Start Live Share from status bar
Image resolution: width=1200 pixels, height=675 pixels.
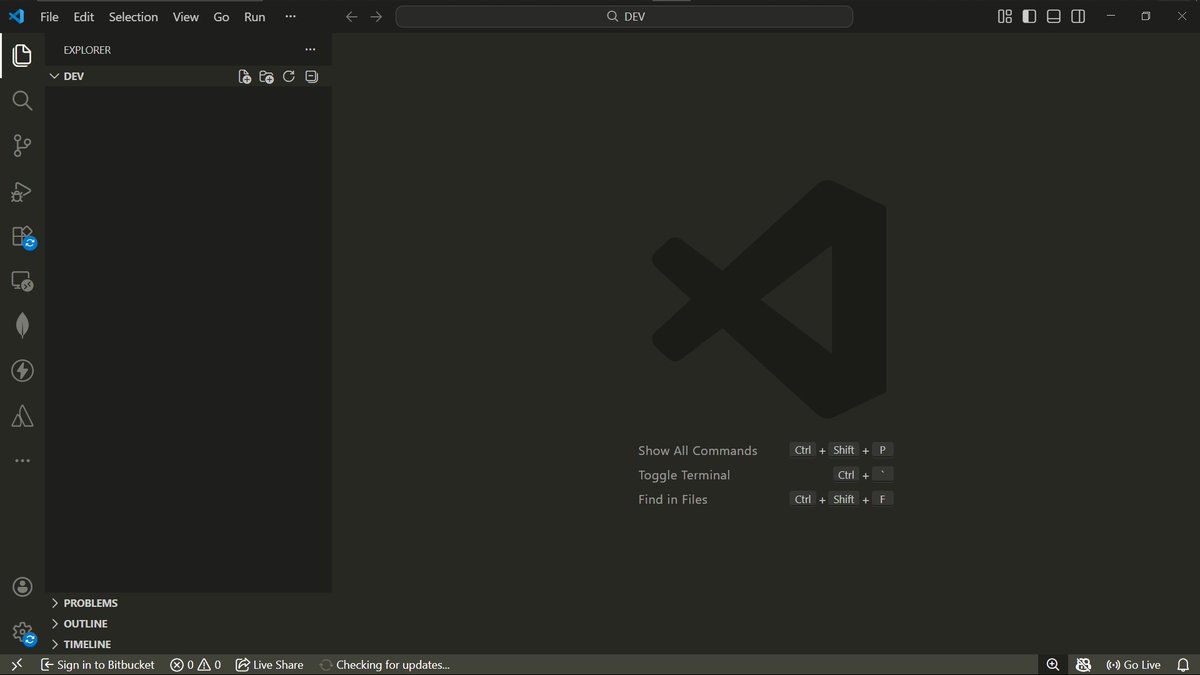pyautogui.click(x=269, y=665)
